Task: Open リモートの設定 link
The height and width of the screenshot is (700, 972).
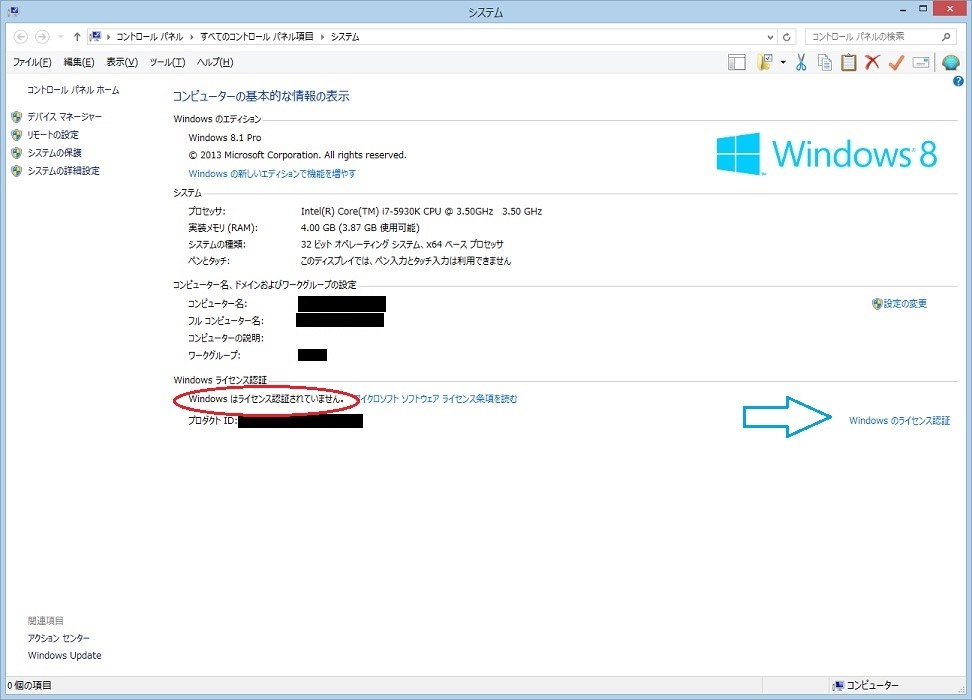Action: point(53,135)
